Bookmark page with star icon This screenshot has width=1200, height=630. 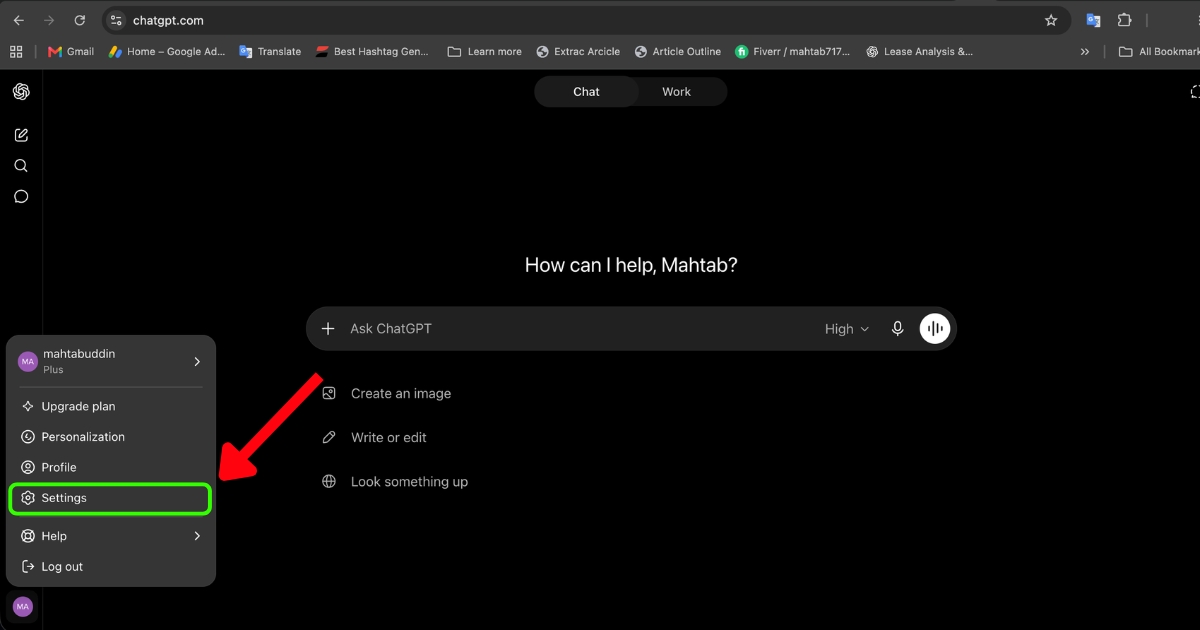tap(1051, 20)
